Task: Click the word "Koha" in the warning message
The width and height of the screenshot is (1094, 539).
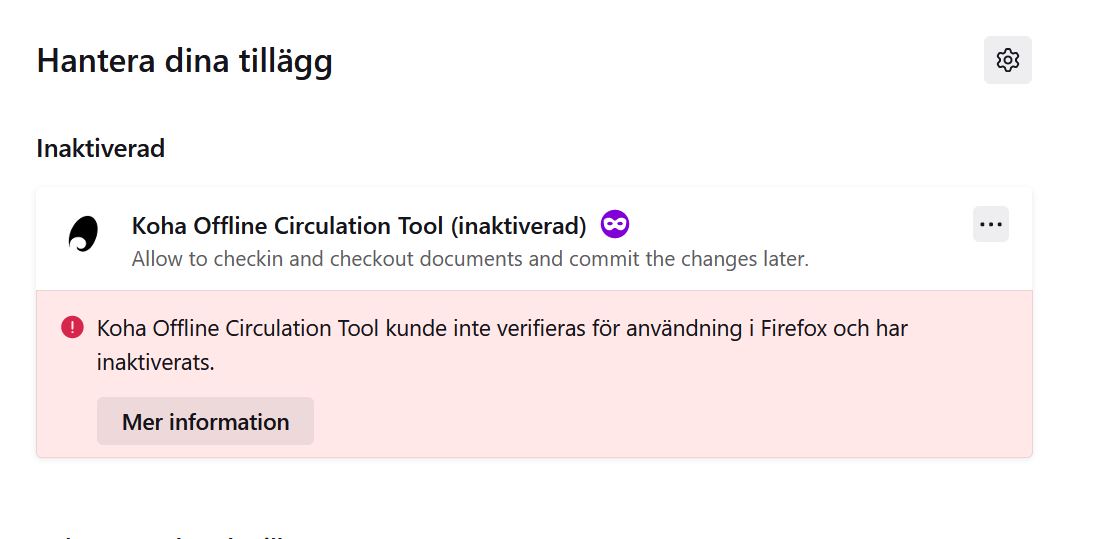Action: point(122,328)
